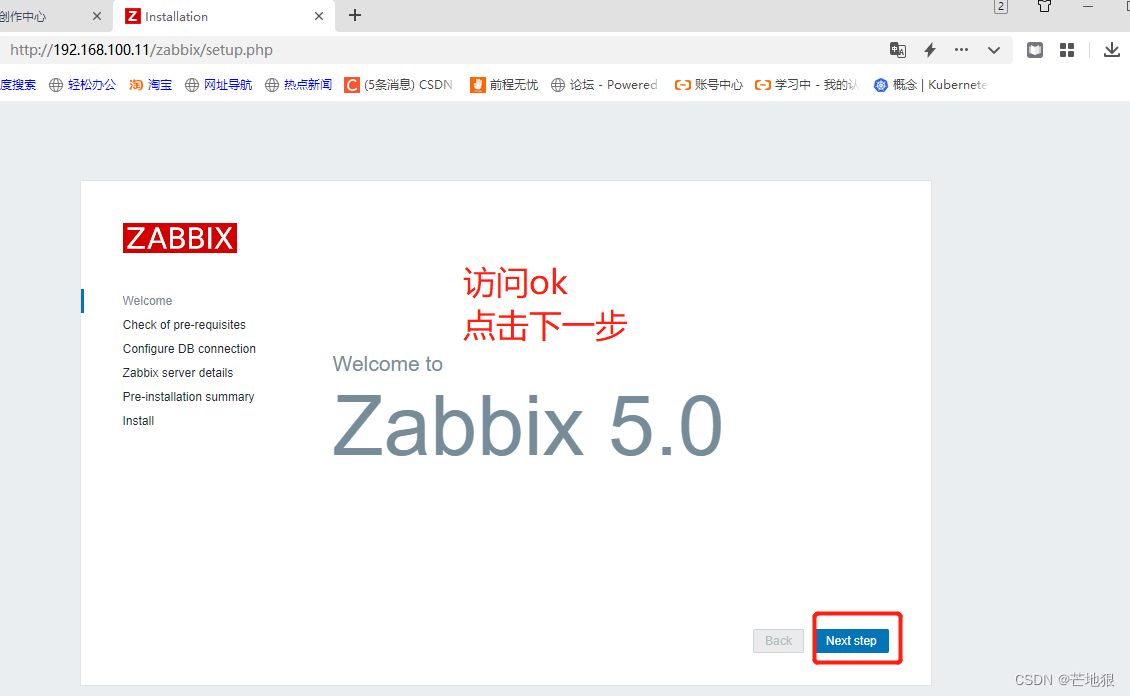Select the Install step

tap(138, 421)
